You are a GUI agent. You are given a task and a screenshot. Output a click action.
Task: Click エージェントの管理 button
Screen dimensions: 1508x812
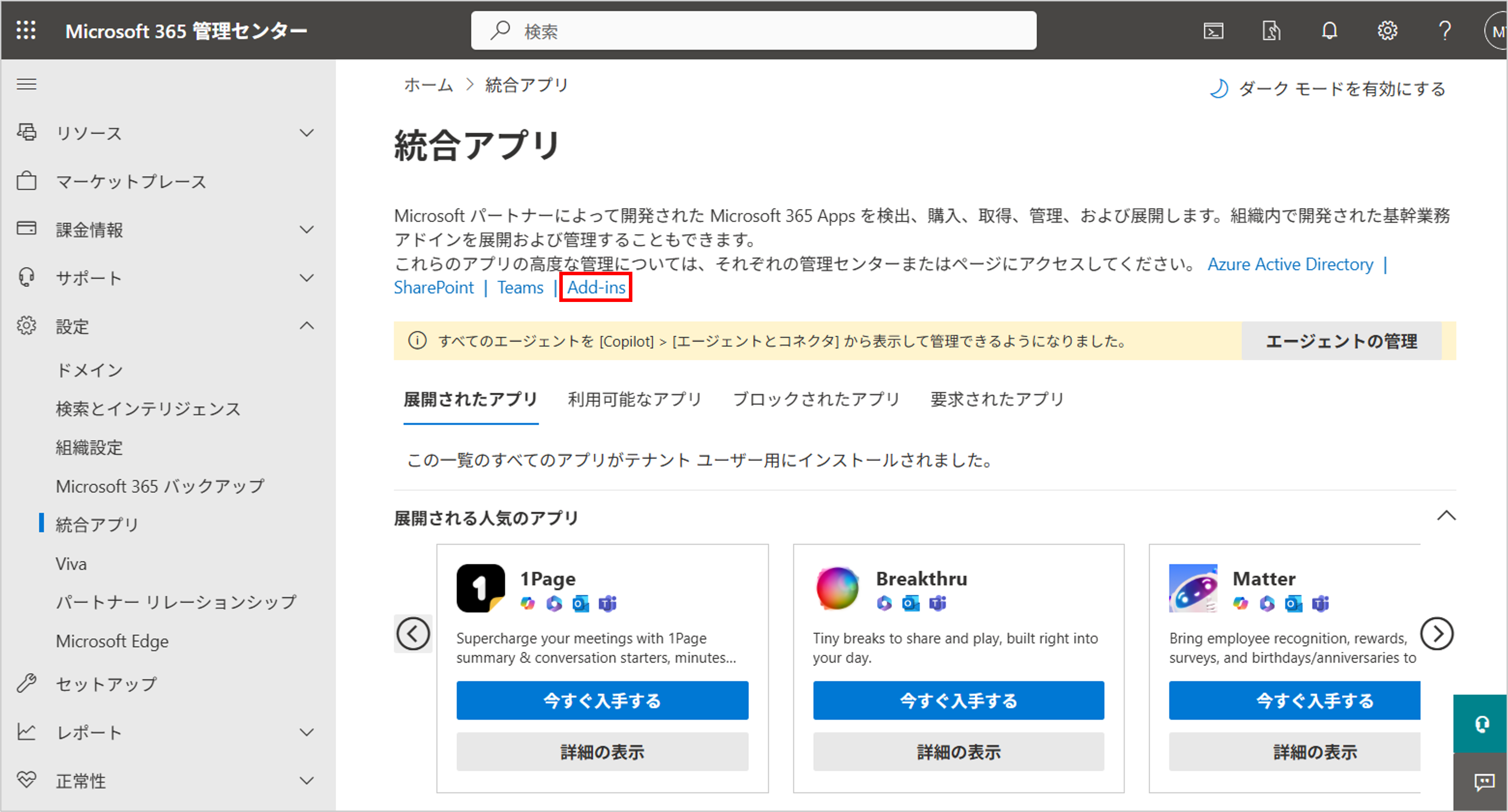pyautogui.click(x=1341, y=341)
